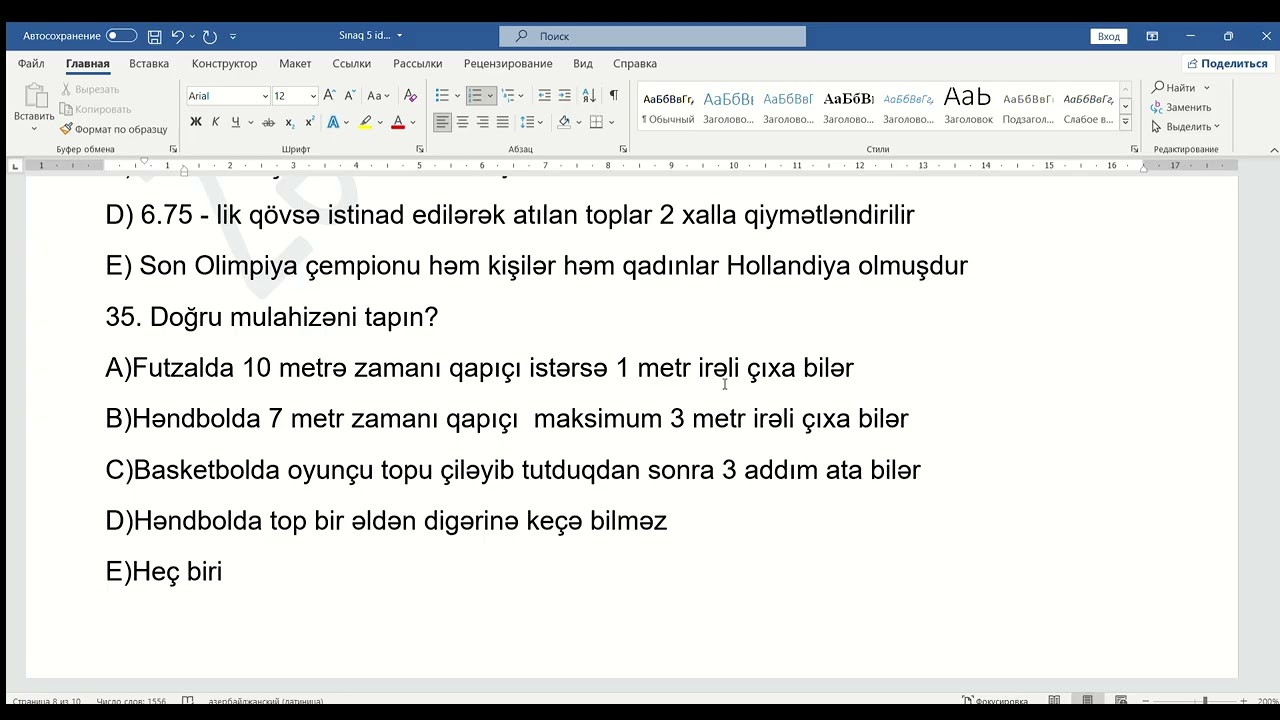This screenshot has width=1280, height=720.
Task: Open the Выделить select dropdown
Action: pos(1186,127)
